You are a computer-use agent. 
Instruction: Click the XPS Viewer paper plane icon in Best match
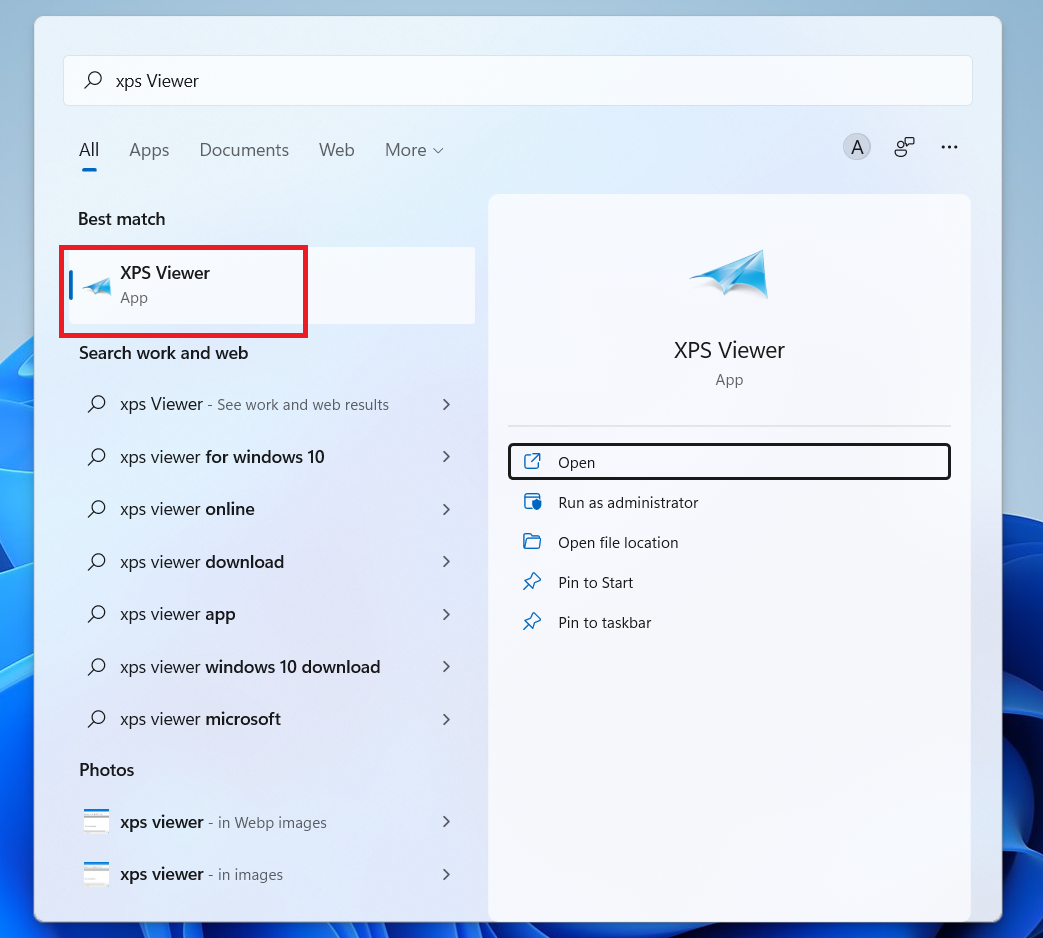(x=97, y=286)
